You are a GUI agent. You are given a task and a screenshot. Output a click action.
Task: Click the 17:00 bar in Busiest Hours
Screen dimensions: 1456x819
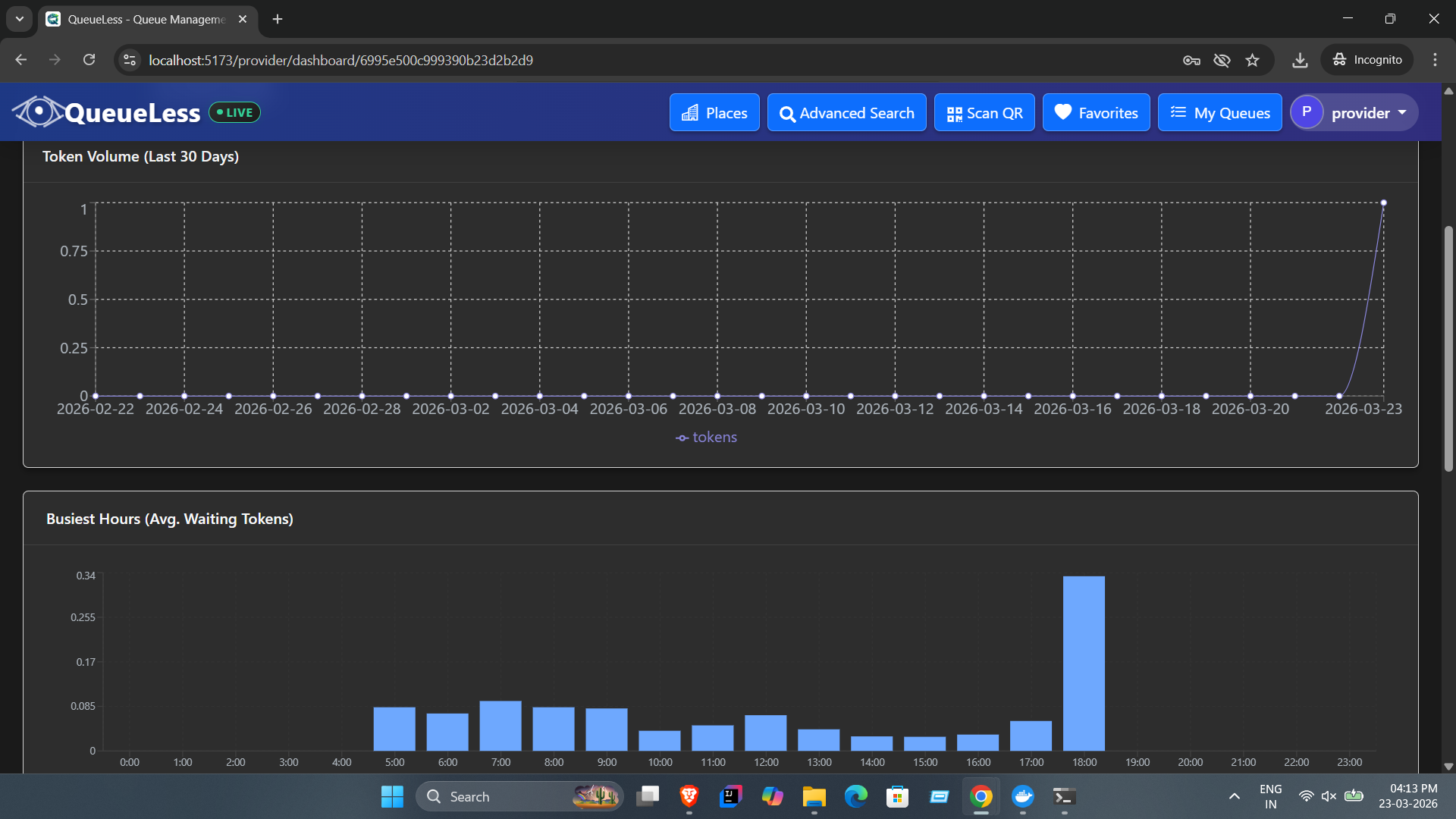click(1031, 736)
